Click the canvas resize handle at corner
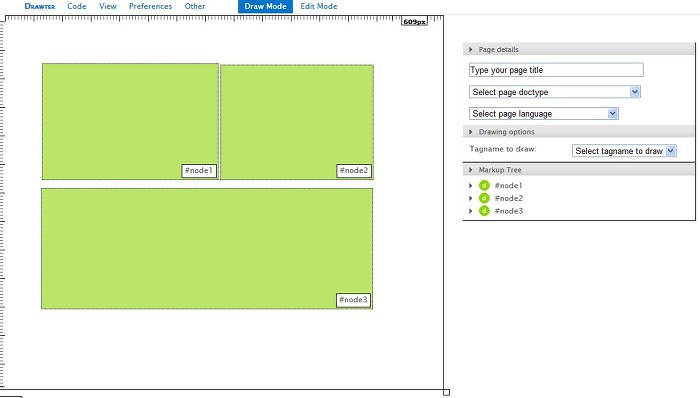Screen dimensions: 700x398 pos(446,392)
